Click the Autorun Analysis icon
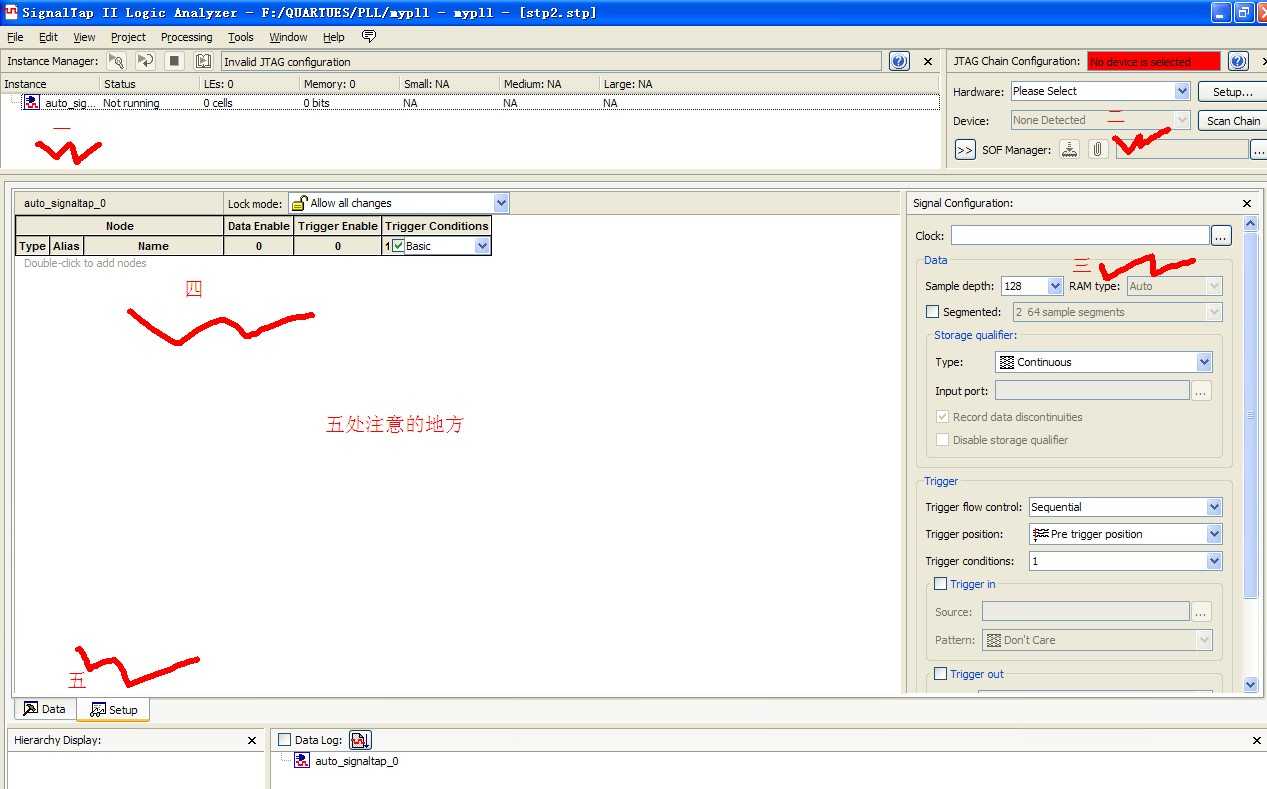The width and height of the screenshot is (1267, 789). 145,61
